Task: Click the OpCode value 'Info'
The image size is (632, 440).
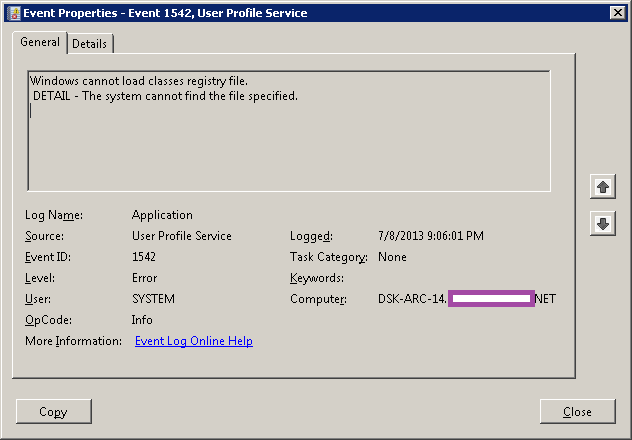Action: coord(142,320)
